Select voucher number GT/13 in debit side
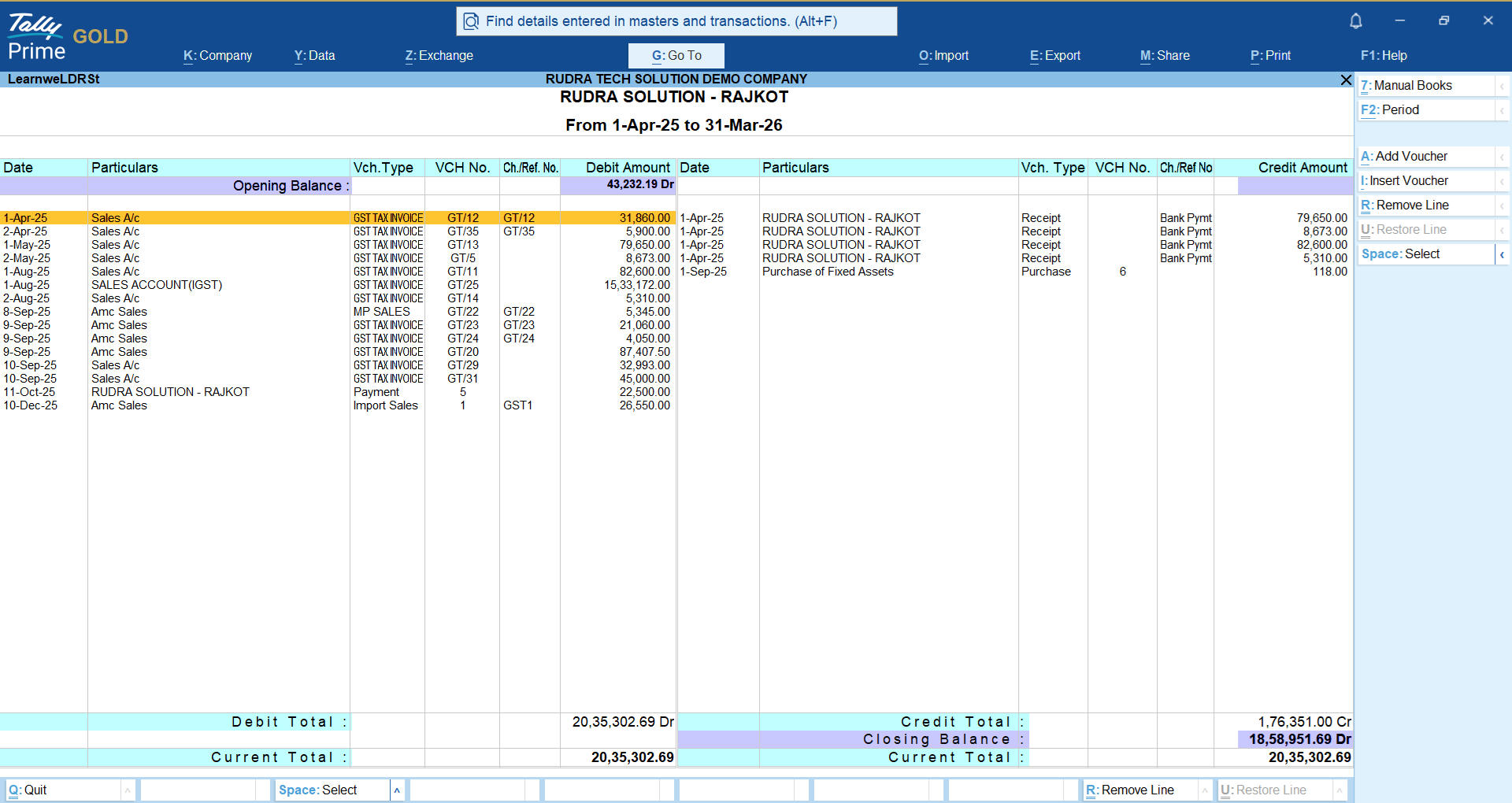The width and height of the screenshot is (1512, 803). (463, 245)
